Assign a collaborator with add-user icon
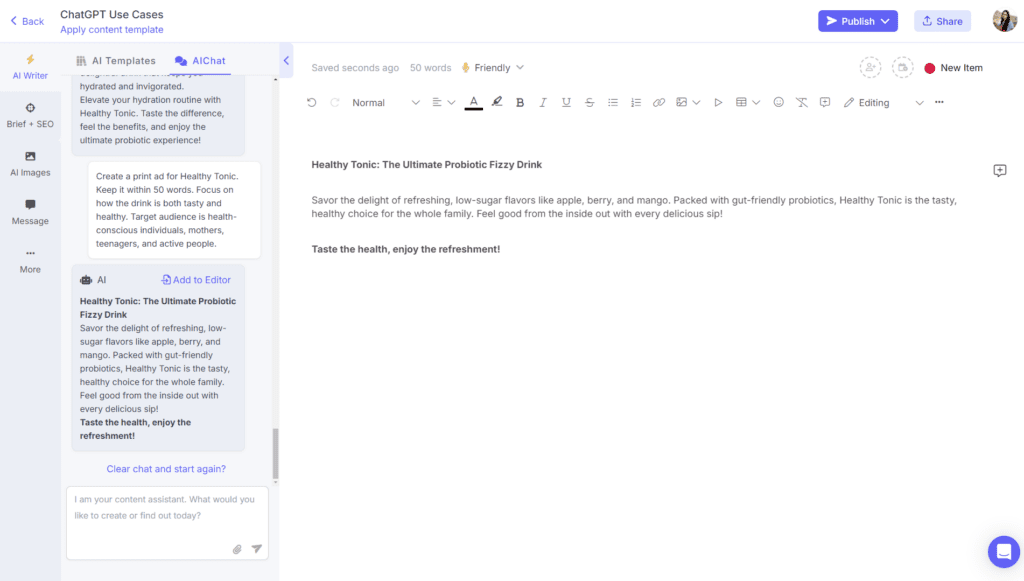Image resolution: width=1024 pixels, height=581 pixels. click(x=870, y=67)
